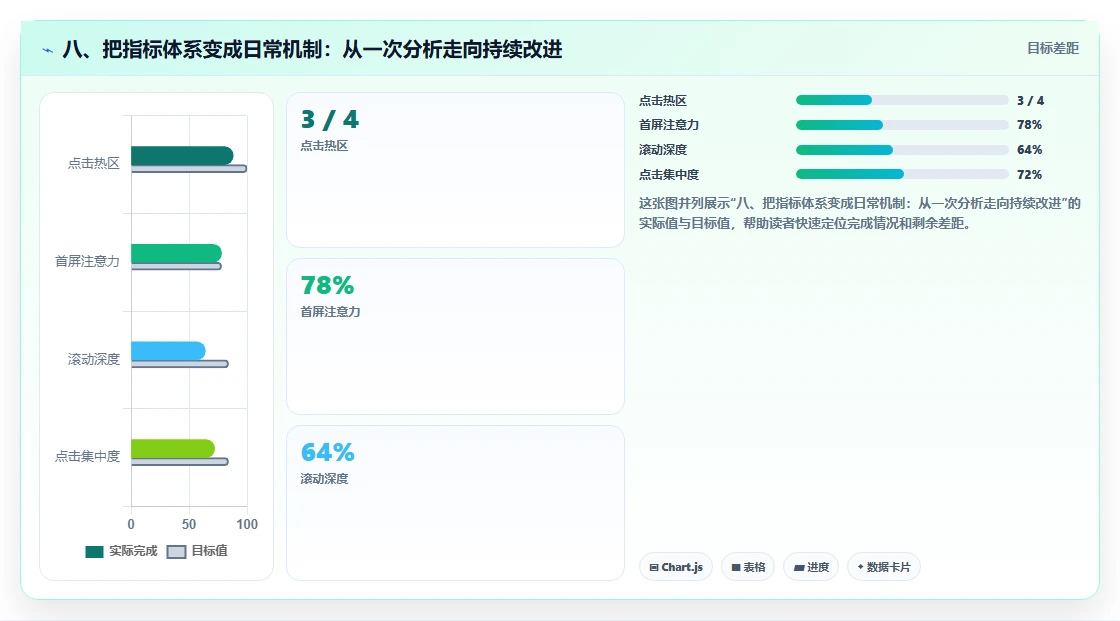Click the 点击热区 chart axis label
1120x621 pixels.
tap(94, 163)
